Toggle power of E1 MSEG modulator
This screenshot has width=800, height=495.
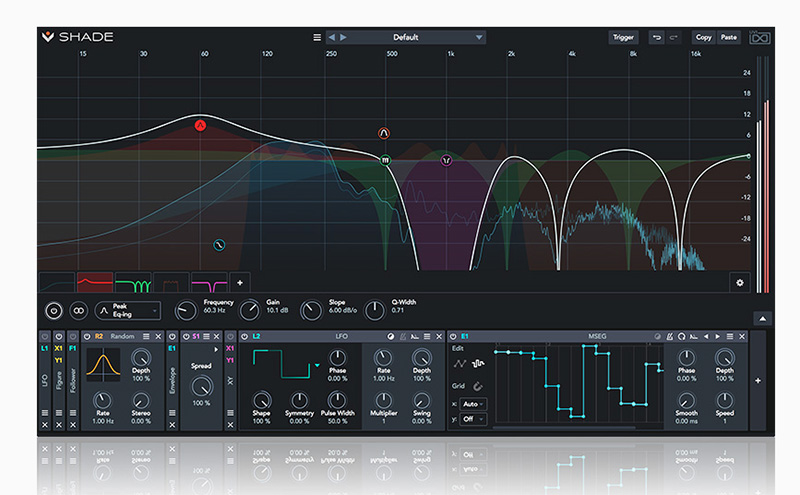pyautogui.click(x=453, y=337)
